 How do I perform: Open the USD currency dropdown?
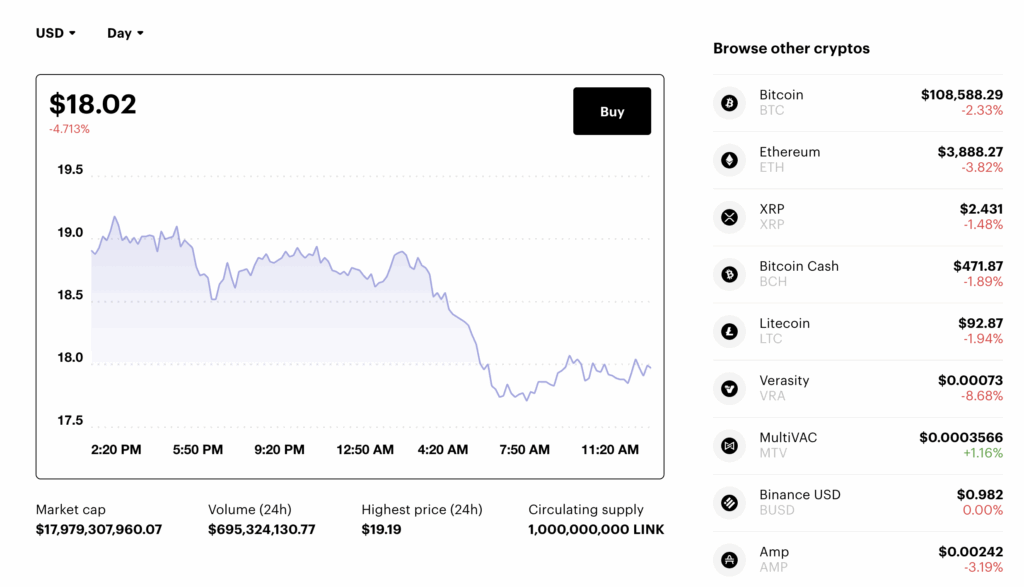56,33
